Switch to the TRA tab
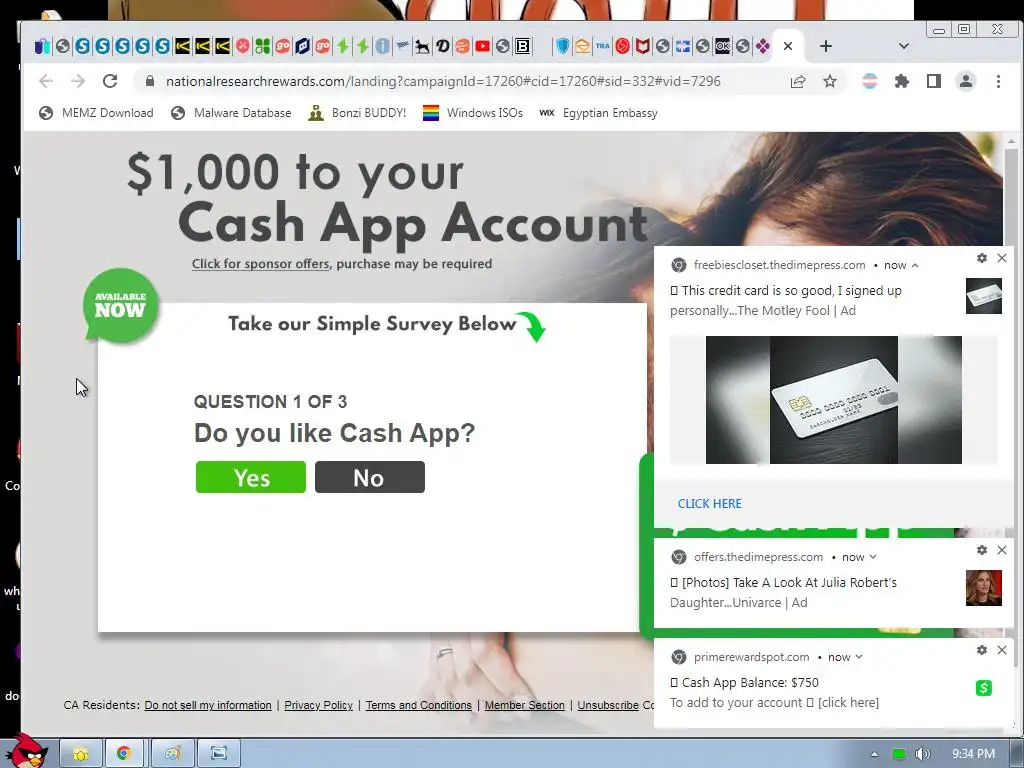Image resolution: width=1024 pixels, height=768 pixels. coord(602,46)
